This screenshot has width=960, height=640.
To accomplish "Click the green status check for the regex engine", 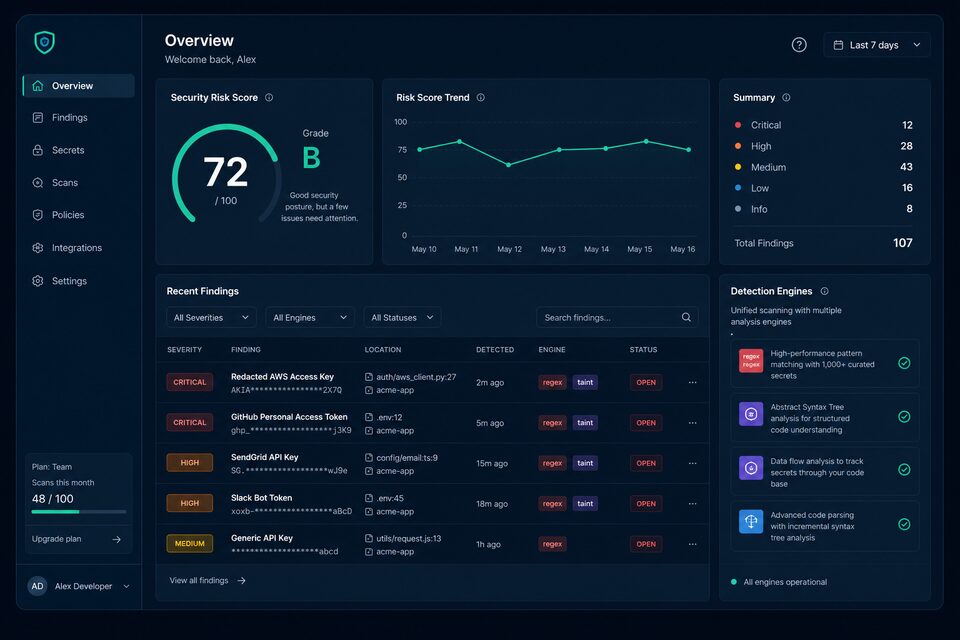I will coord(904,363).
